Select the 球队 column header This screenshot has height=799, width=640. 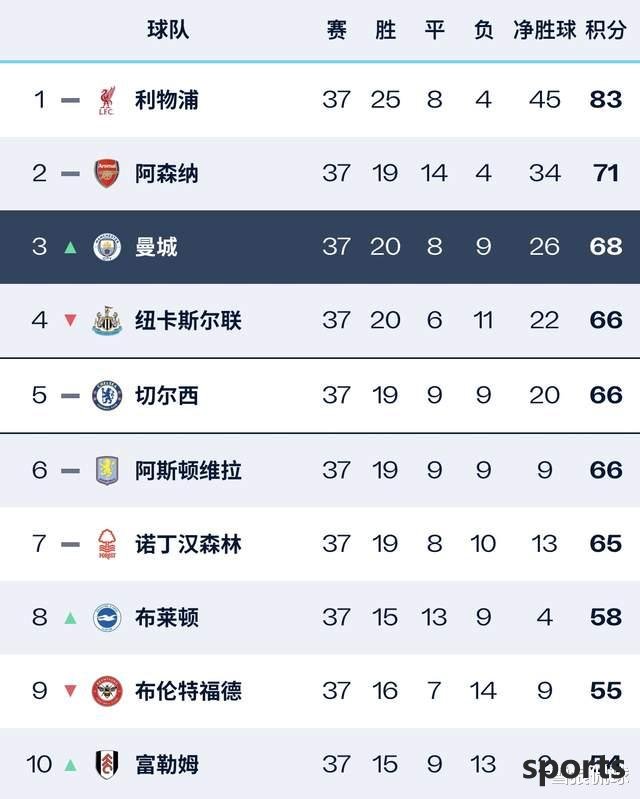click(168, 30)
